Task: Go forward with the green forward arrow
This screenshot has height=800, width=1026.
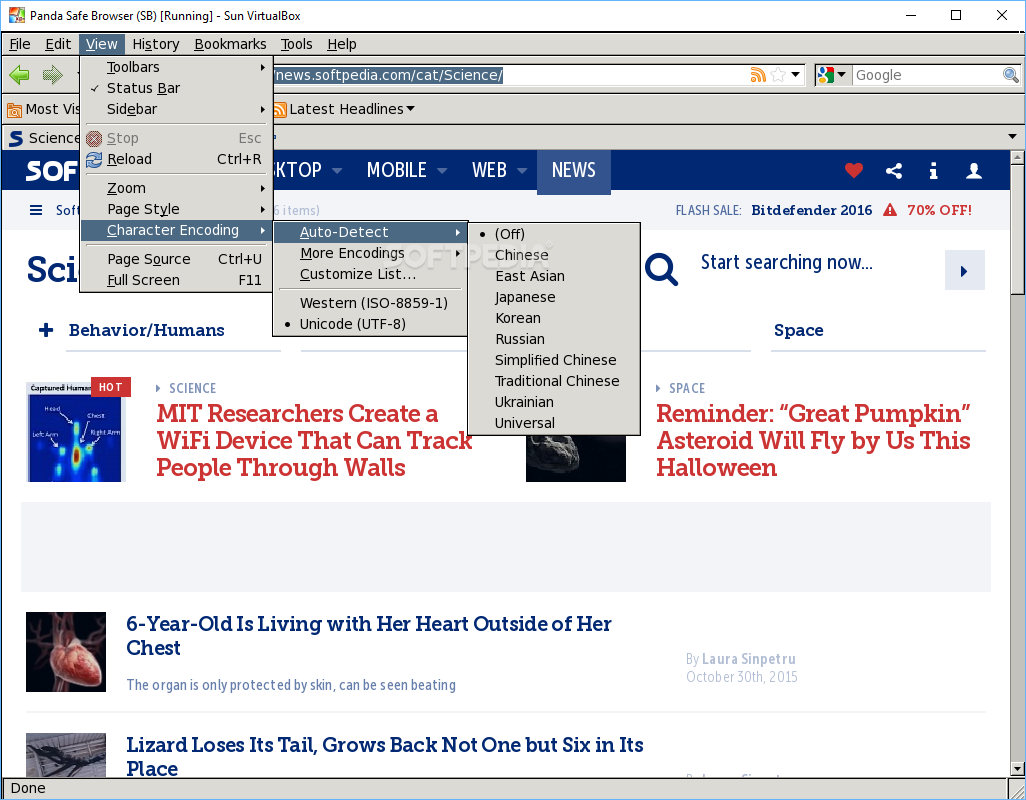Action: [x=52, y=75]
